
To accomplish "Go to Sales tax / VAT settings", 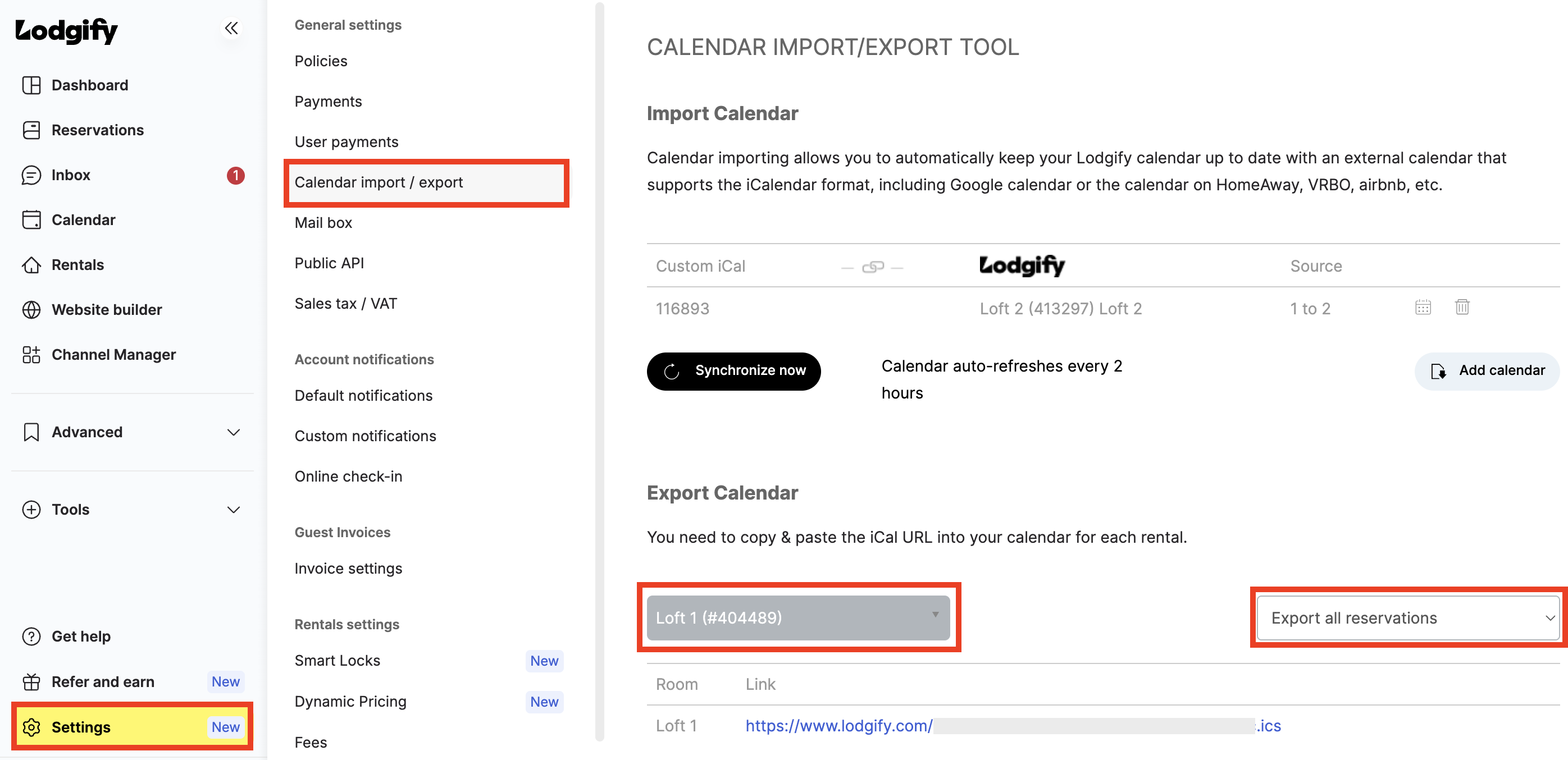I will point(346,304).
